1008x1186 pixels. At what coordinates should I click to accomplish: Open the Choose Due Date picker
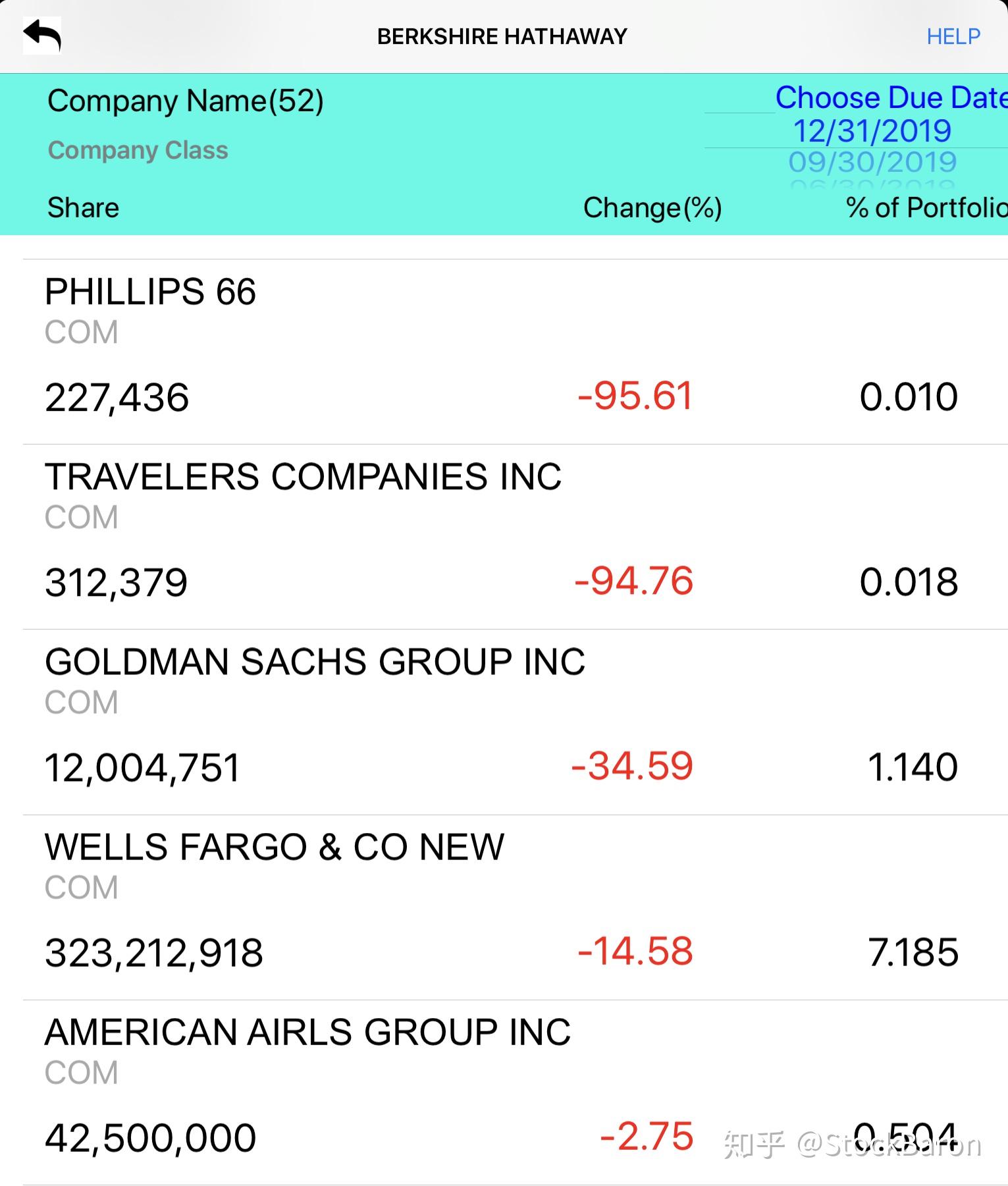tap(891, 97)
